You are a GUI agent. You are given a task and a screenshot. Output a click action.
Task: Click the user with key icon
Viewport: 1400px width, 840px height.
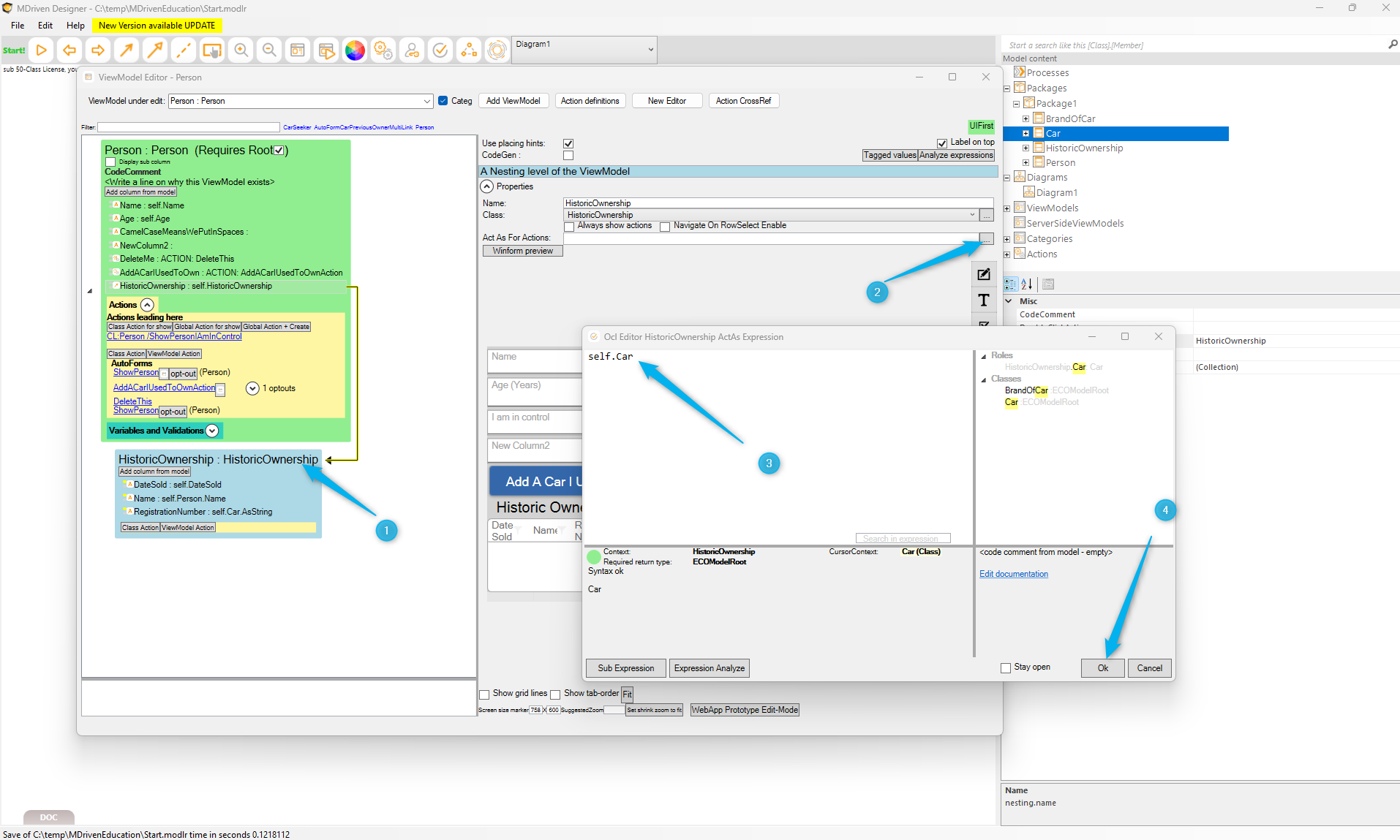click(x=412, y=50)
